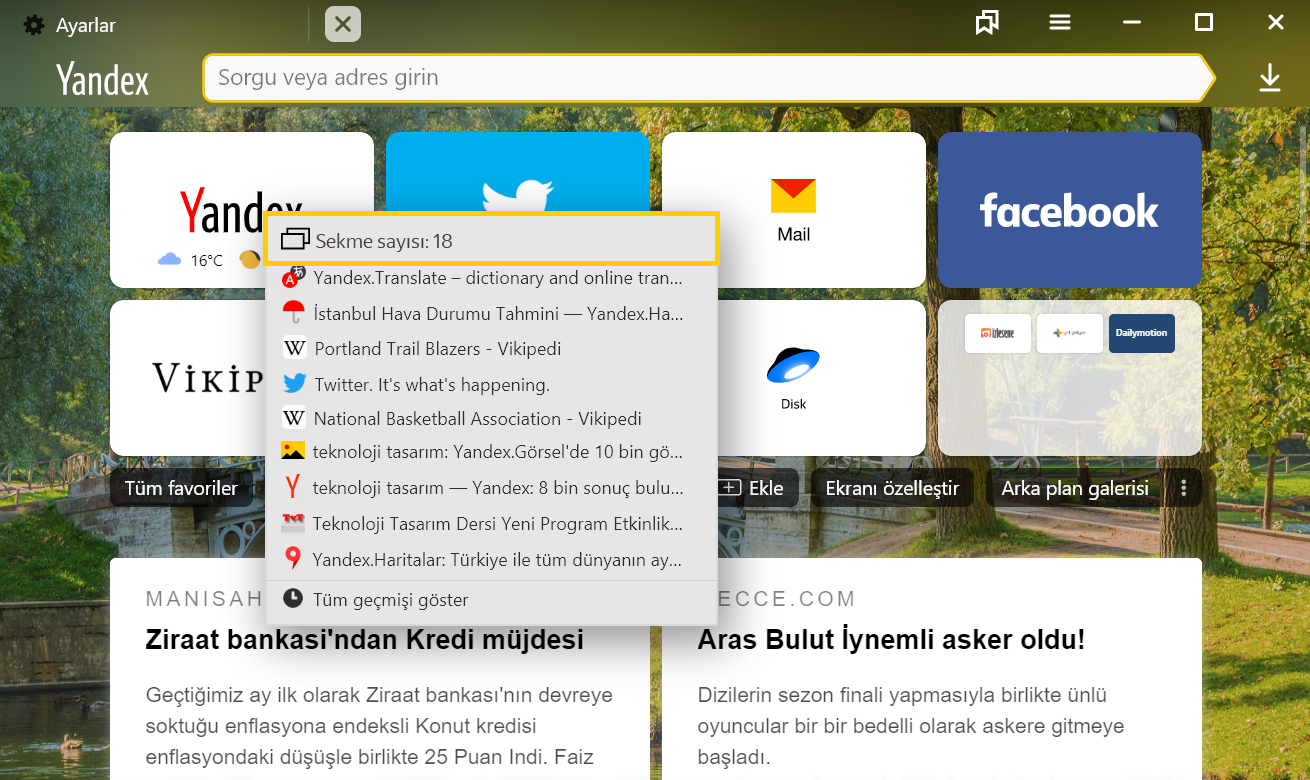1310x780 pixels.
Task: Click the Yandex logo beside address bar
Action: click(x=102, y=79)
